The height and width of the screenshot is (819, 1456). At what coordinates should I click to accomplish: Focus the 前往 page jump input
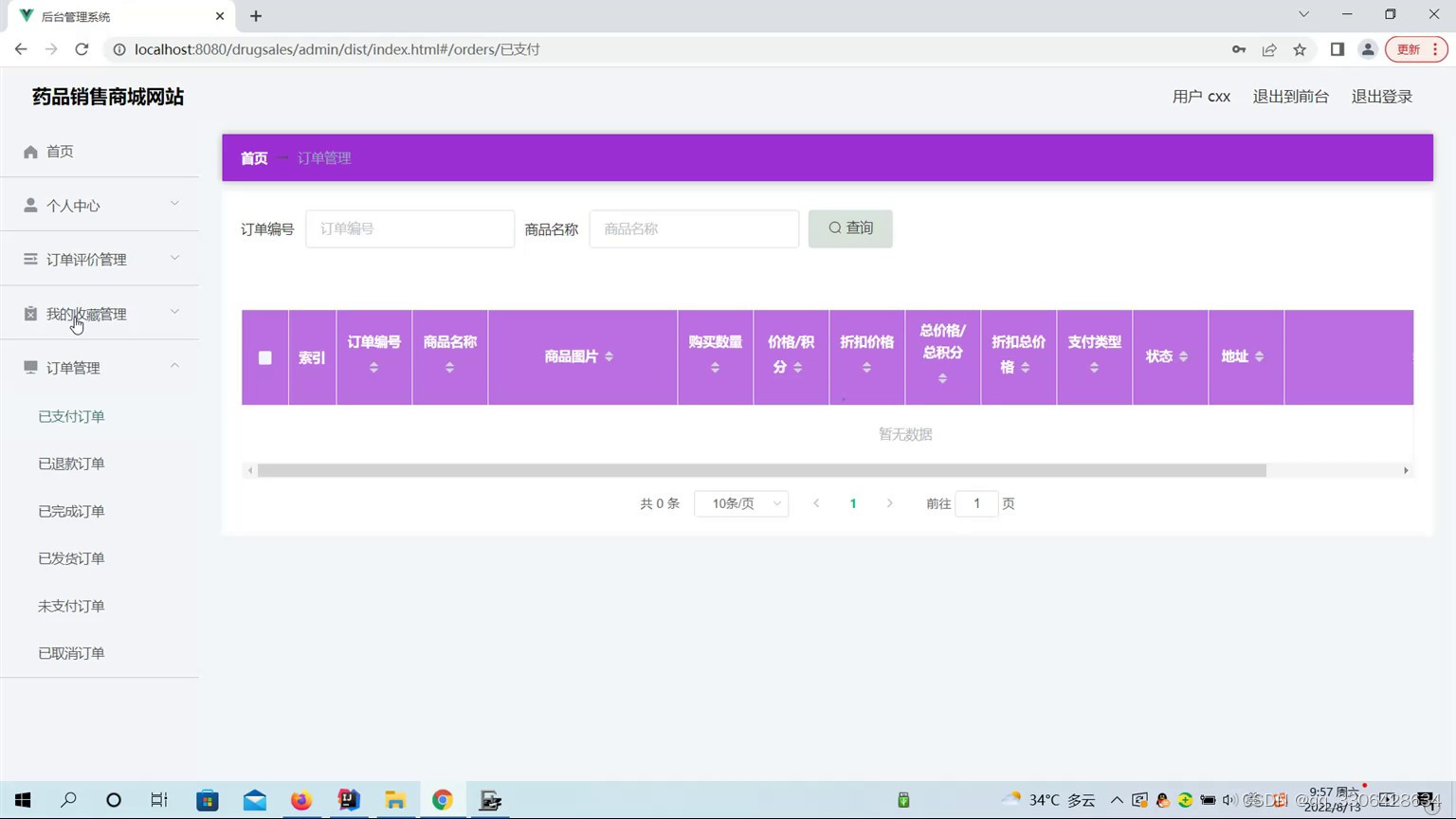(976, 503)
